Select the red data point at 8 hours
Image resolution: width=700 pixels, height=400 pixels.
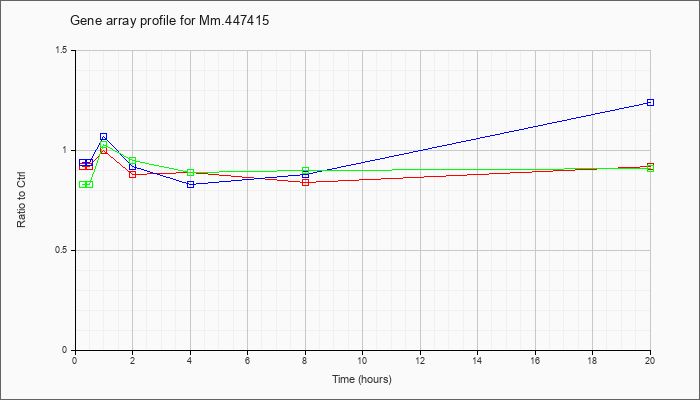coord(305,182)
